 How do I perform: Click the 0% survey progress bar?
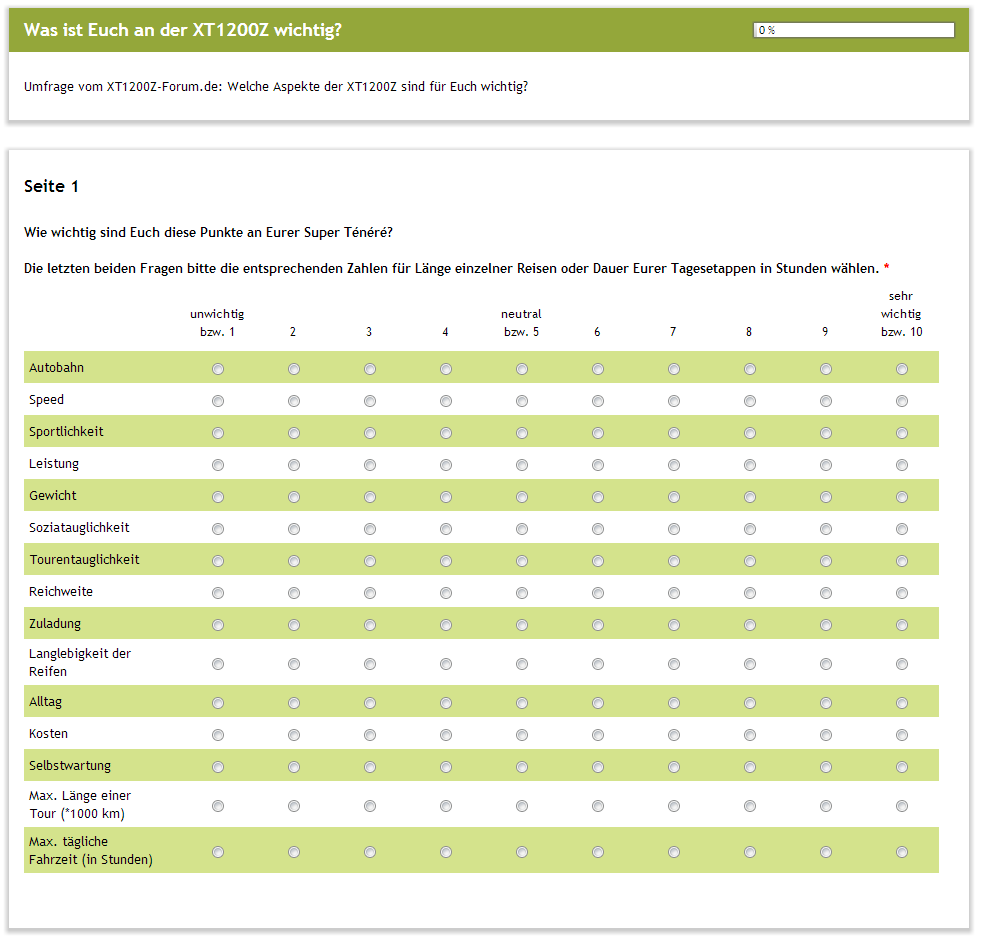click(854, 30)
